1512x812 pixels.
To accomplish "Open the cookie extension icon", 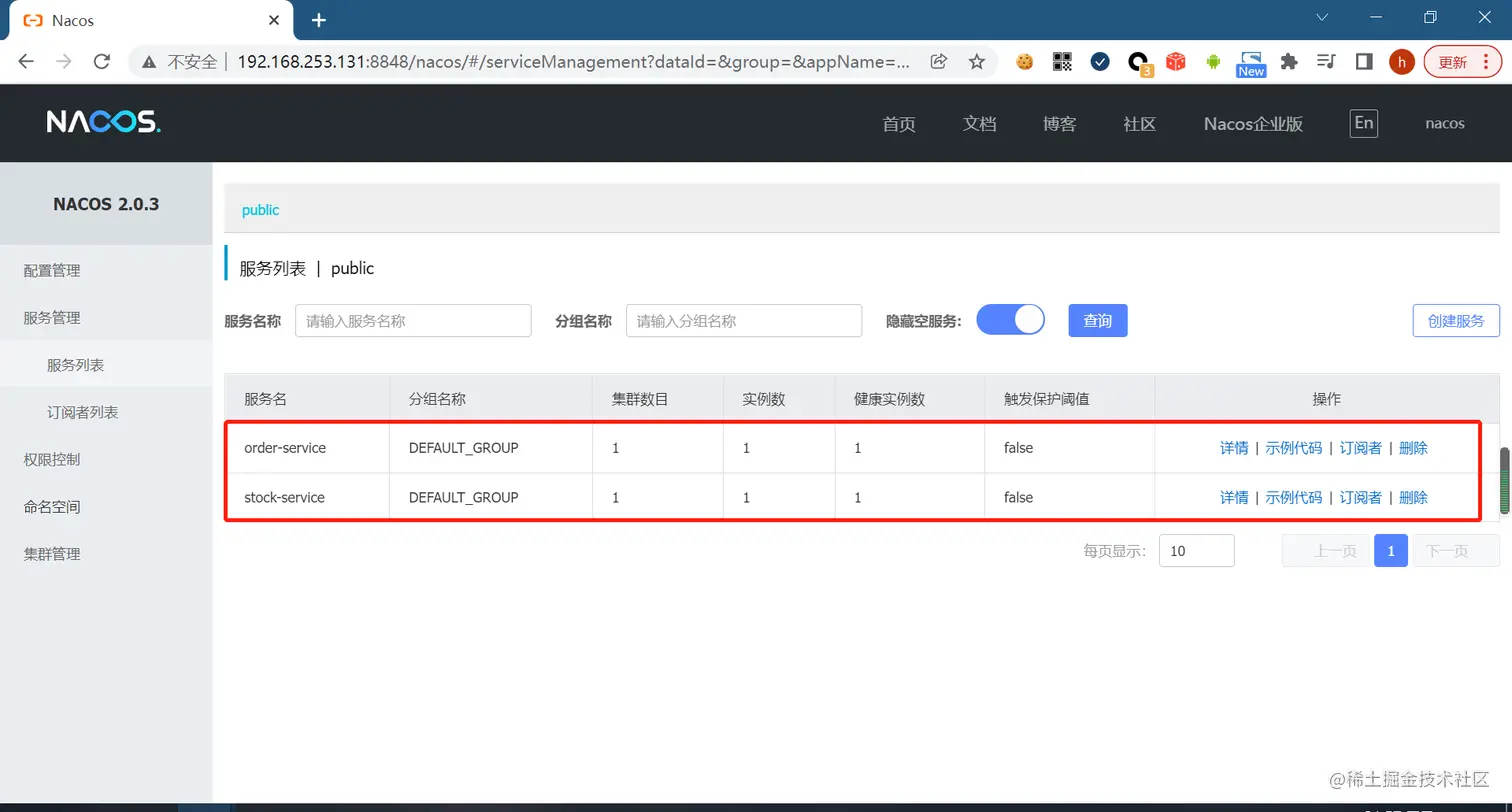I will (x=1024, y=62).
